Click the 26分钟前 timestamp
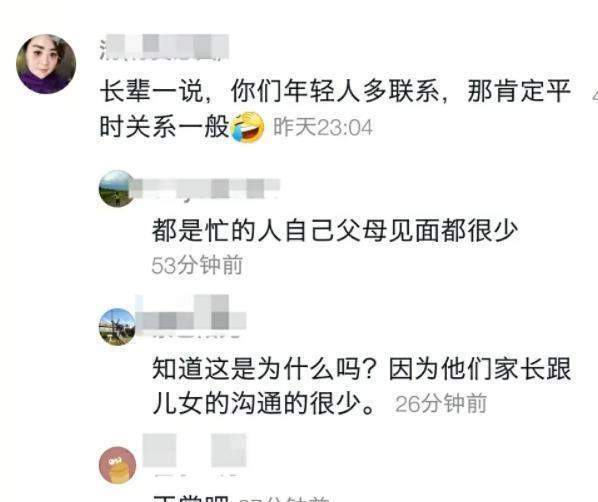598x502 pixels. pyautogui.click(x=441, y=404)
